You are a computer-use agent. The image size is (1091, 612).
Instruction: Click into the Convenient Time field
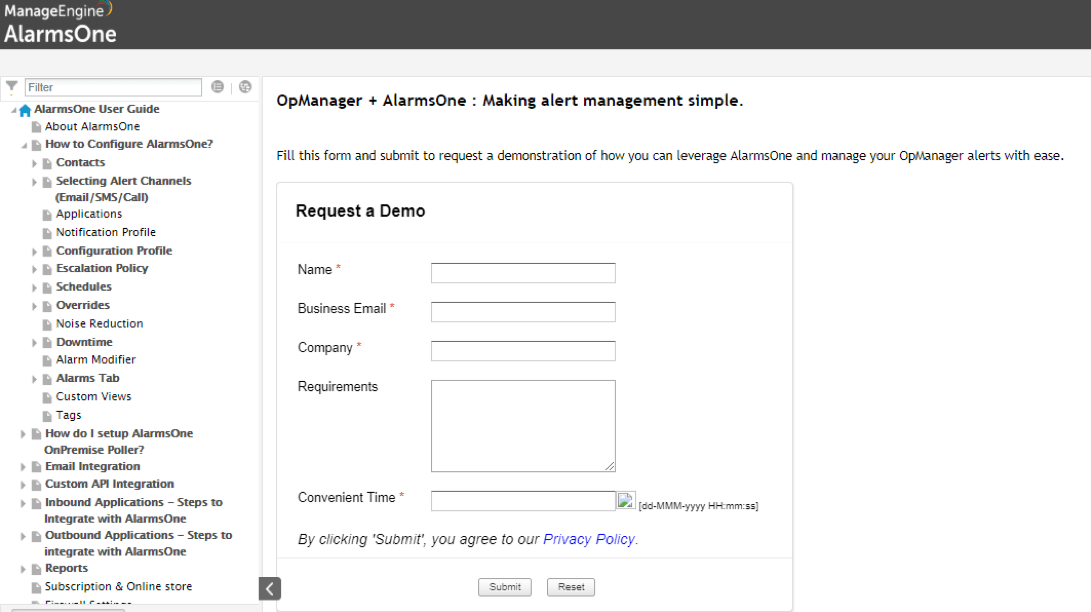coord(523,501)
